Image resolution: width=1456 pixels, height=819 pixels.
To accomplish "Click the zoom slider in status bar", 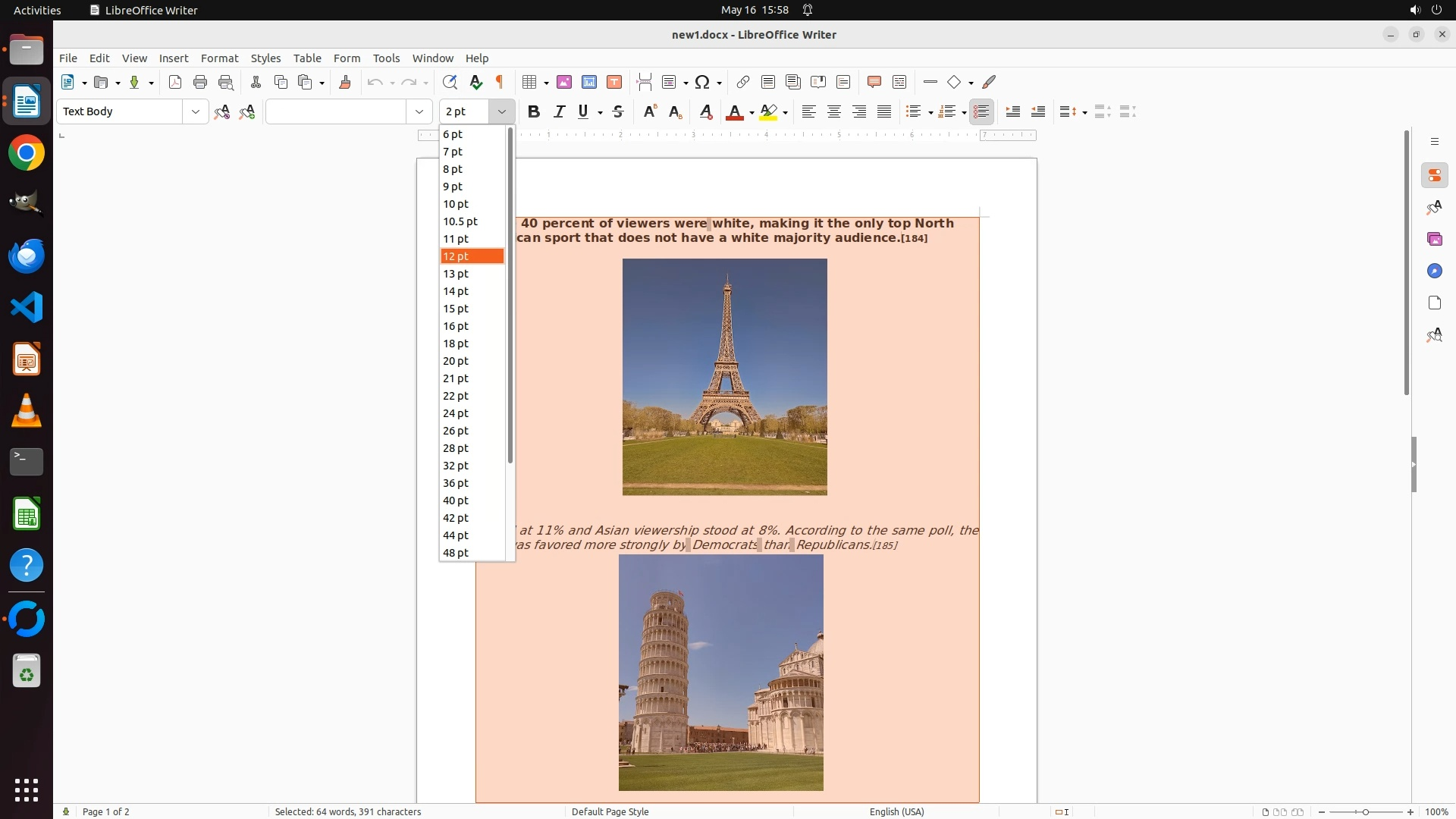I will [x=1365, y=811].
